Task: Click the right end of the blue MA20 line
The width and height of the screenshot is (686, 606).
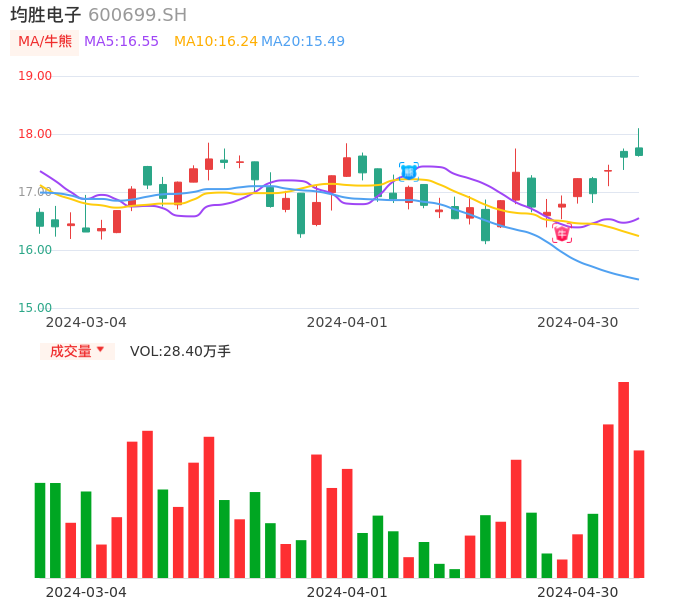Action: (x=637, y=279)
